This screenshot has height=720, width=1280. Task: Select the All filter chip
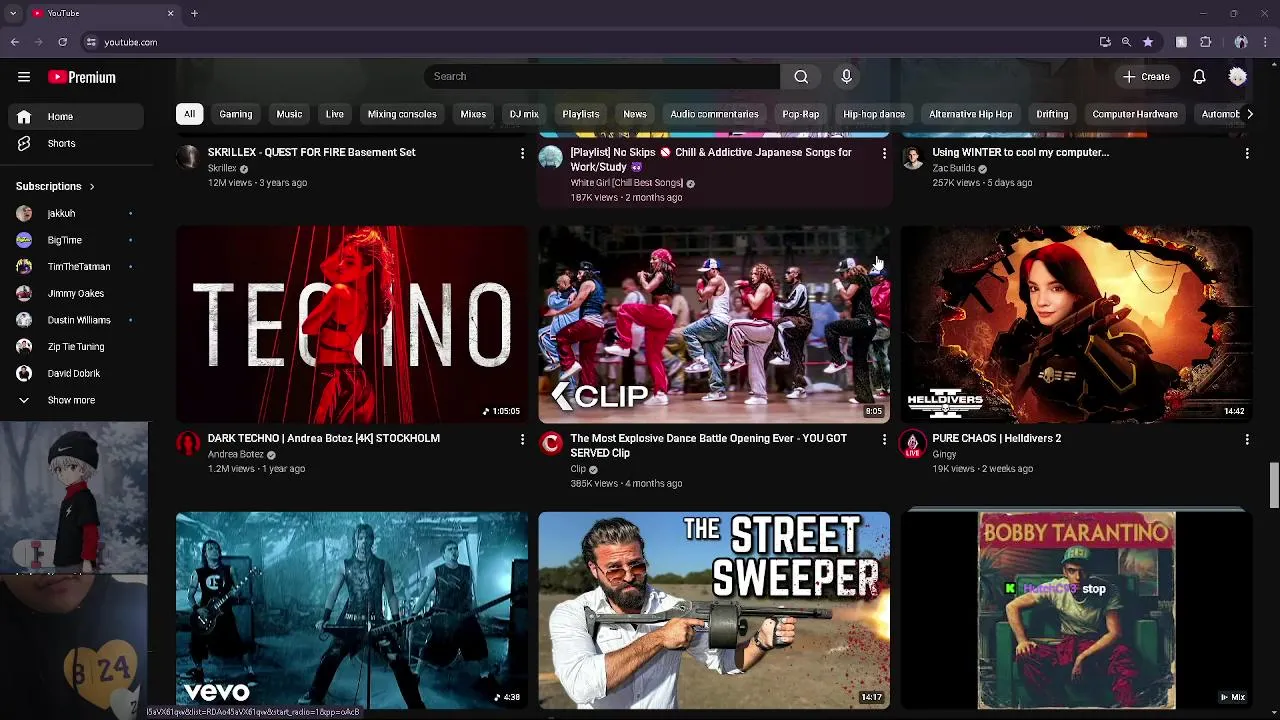click(x=189, y=114)
